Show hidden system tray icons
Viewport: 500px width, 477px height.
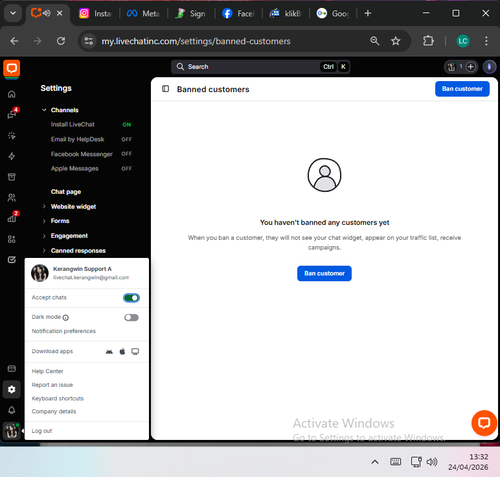click(x=375, y=462)
